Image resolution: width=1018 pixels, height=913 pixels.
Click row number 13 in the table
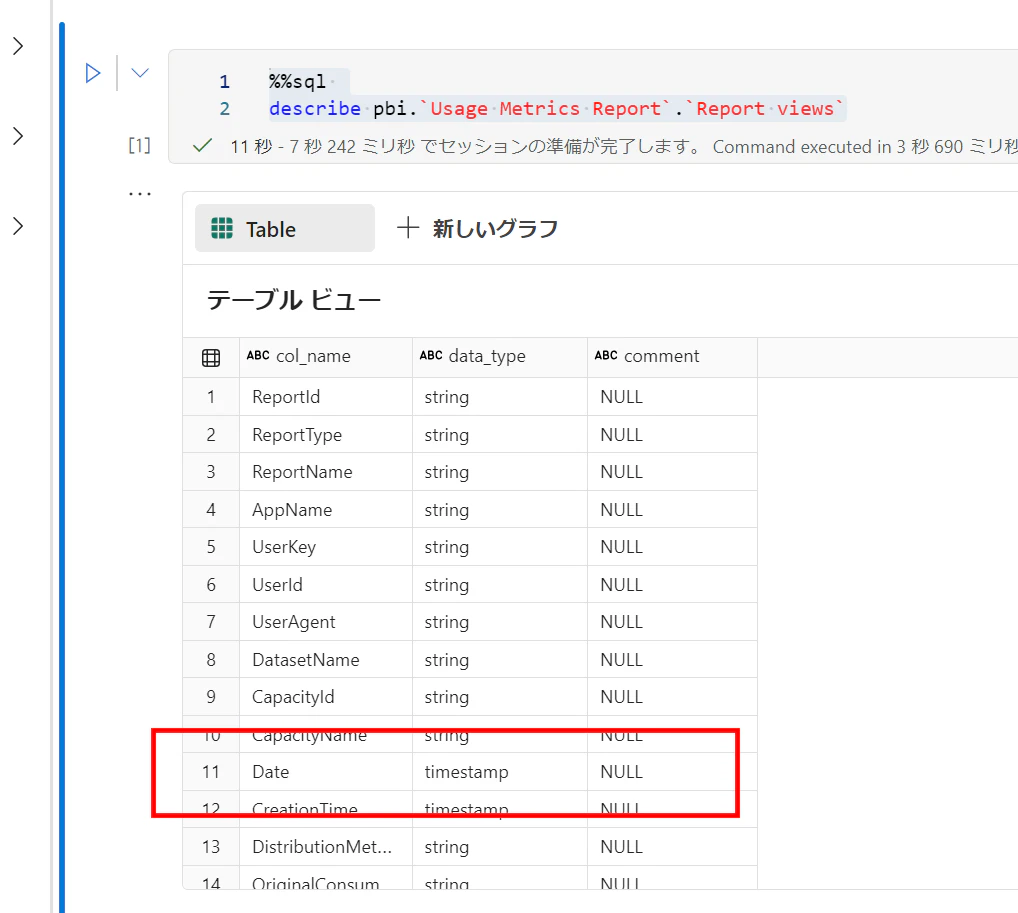(x=211, y=847)
